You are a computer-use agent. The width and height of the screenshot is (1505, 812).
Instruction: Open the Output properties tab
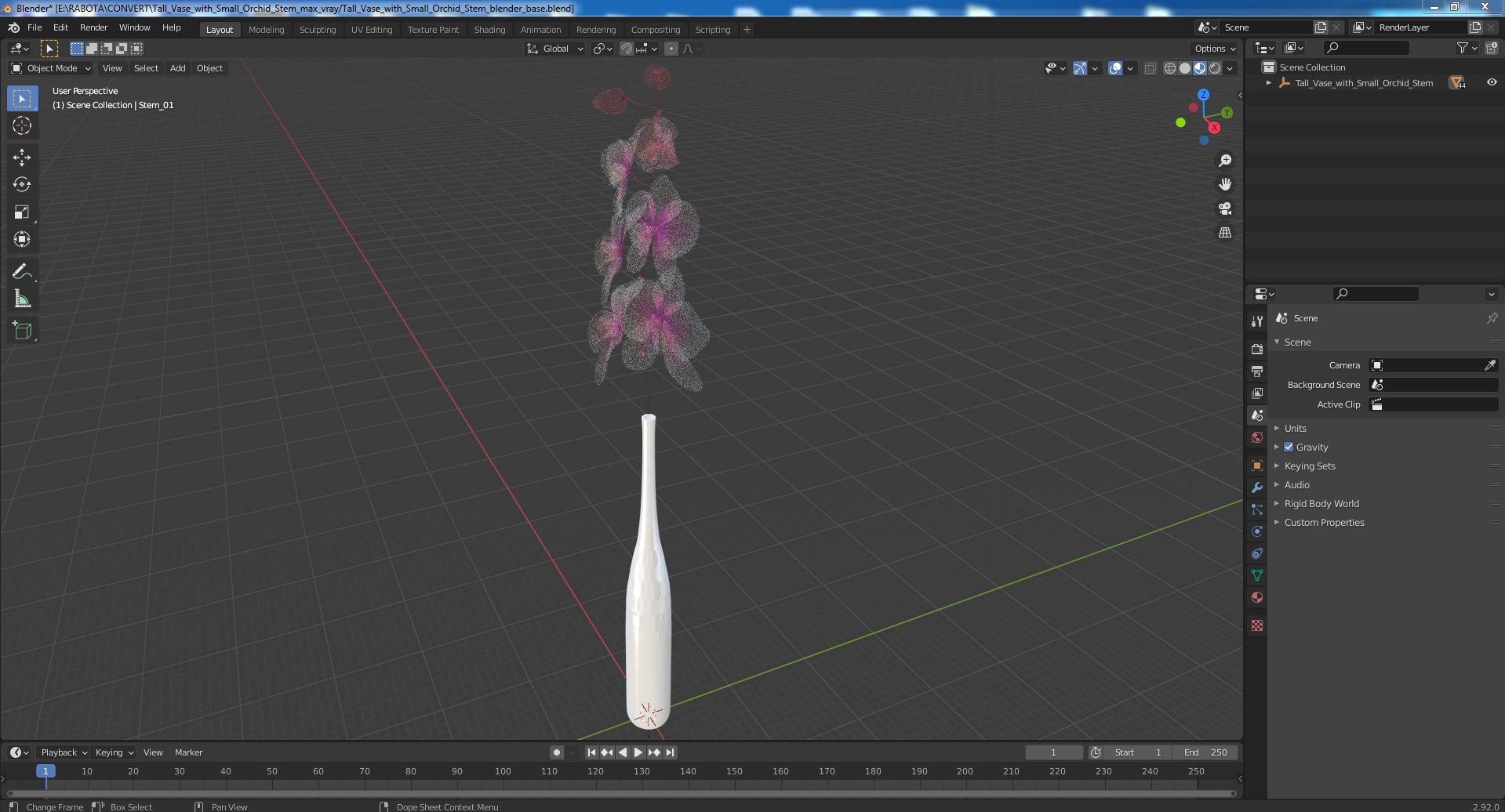[x=1257, y=371]
